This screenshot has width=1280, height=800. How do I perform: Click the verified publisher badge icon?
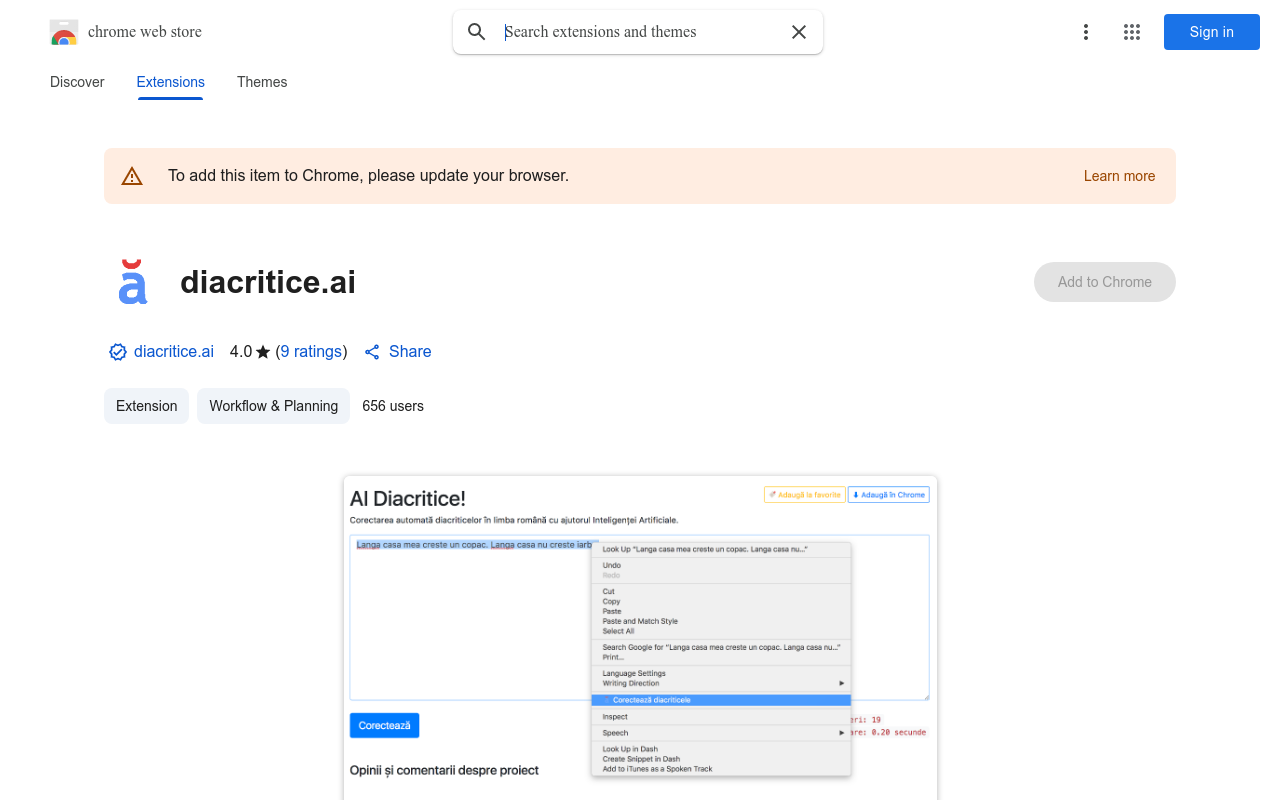pyautogui.click(x=117, y=351)
